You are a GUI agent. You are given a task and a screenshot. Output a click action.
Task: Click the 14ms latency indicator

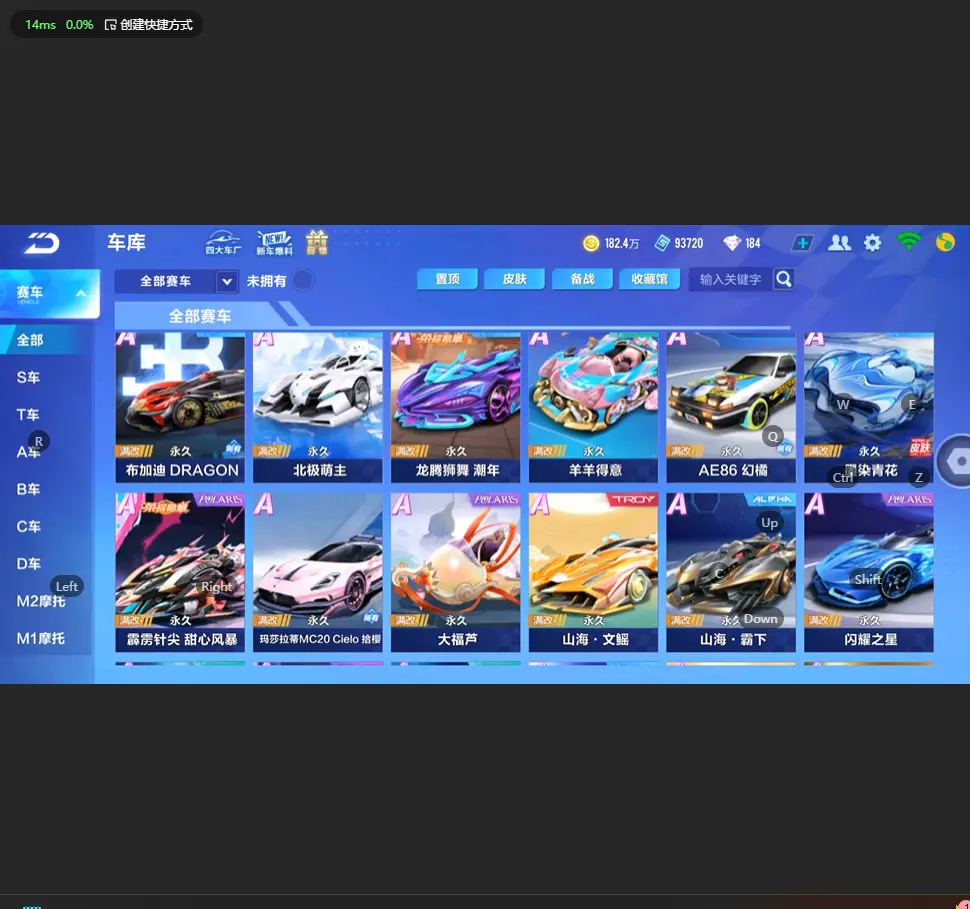pos(40,25)
